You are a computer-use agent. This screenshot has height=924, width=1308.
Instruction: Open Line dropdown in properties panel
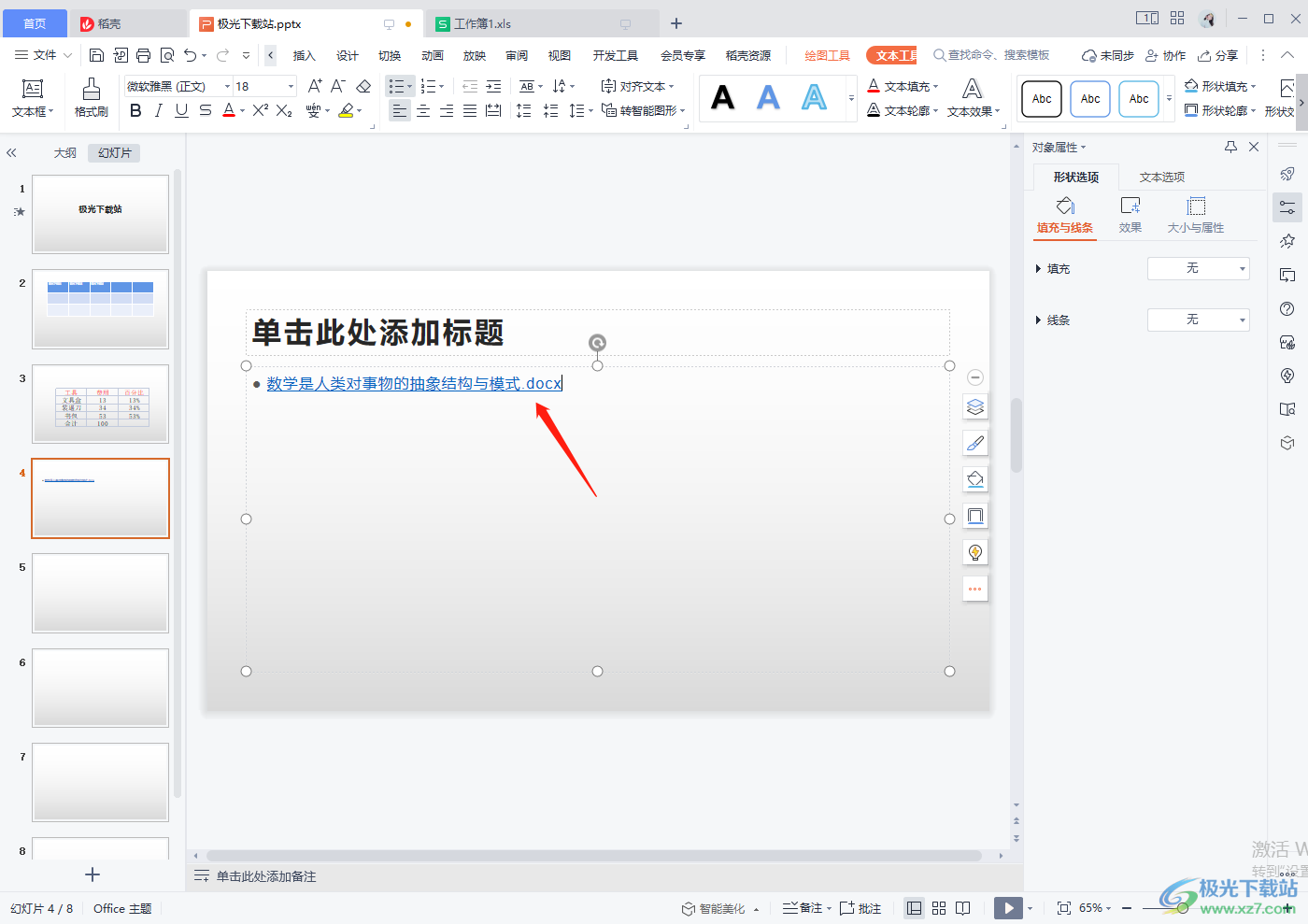pyautogui.click(x=1198, y=320)
